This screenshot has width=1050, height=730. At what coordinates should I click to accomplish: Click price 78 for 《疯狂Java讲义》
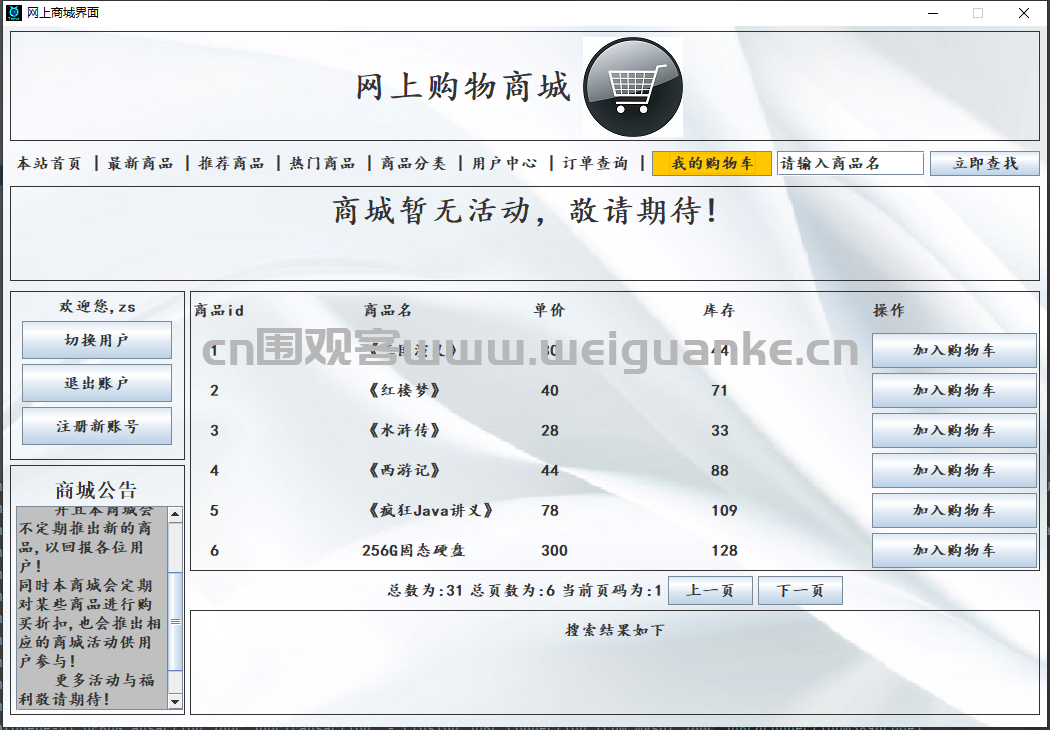coord(550,511)
